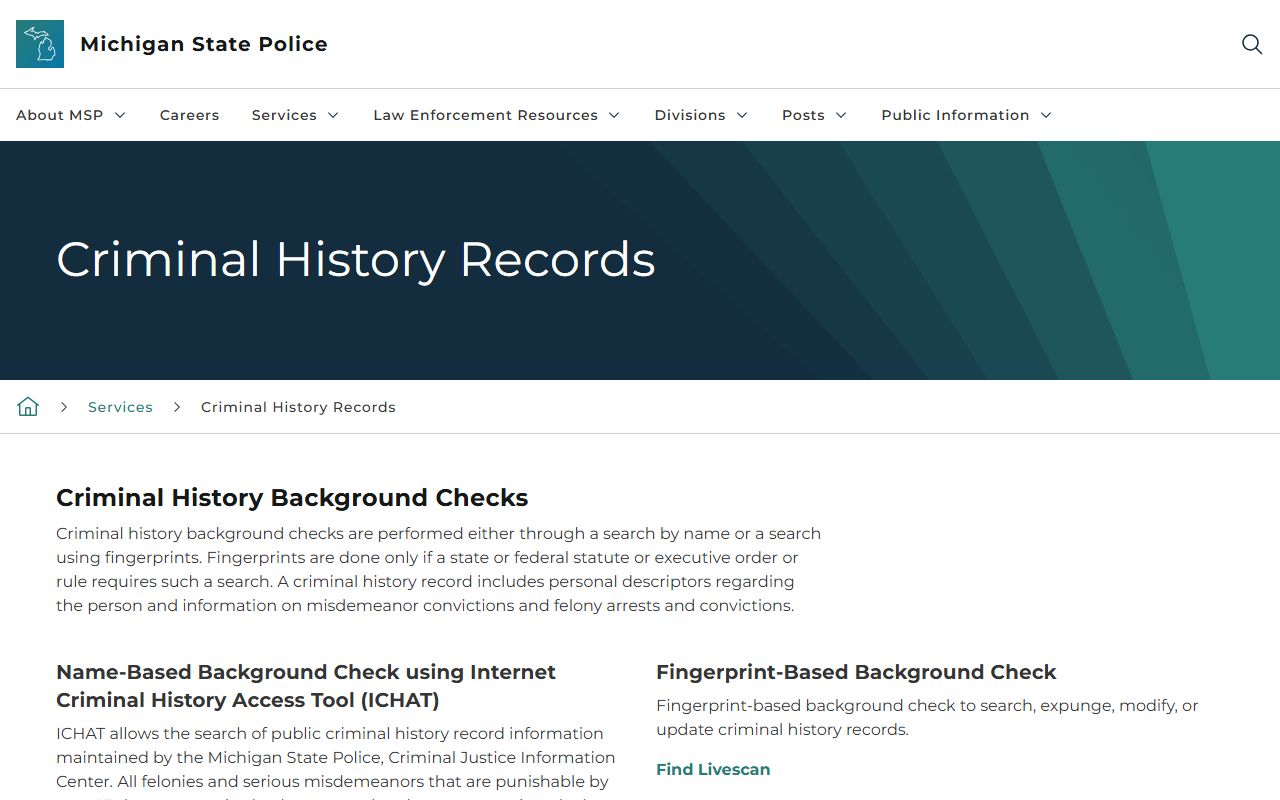Select the Fingerprint-Based Background Check heading

click(856, 672)
